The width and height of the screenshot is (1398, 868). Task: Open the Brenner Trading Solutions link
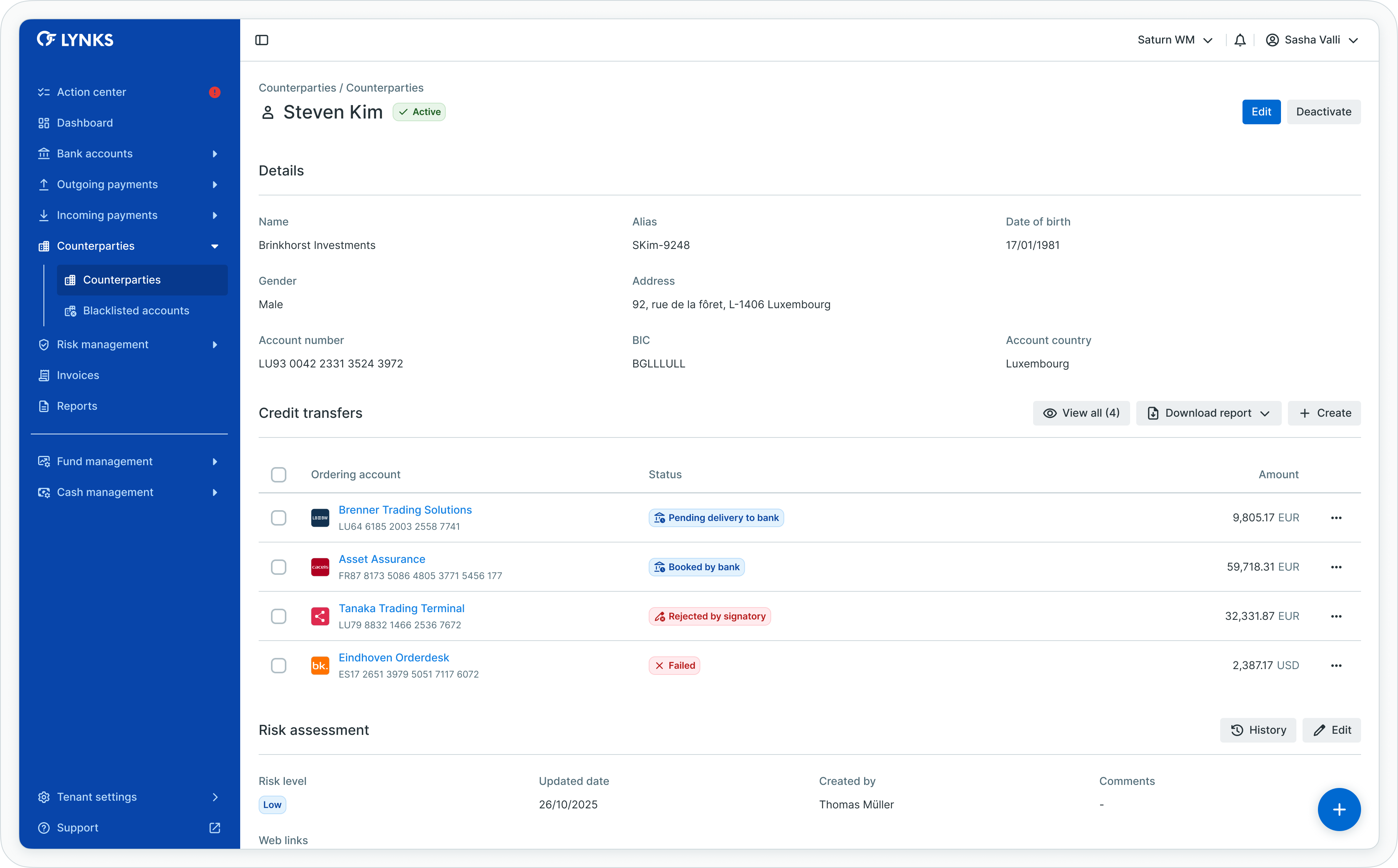tap(405, 510)
